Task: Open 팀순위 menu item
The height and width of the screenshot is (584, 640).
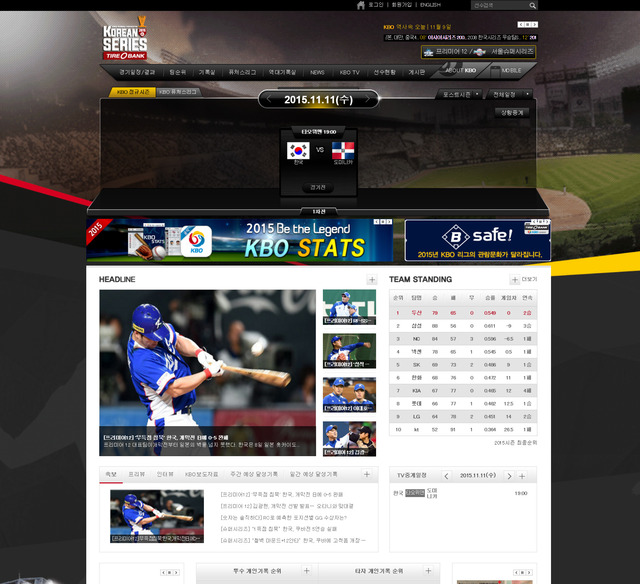Action: click(x=178, y=72)
